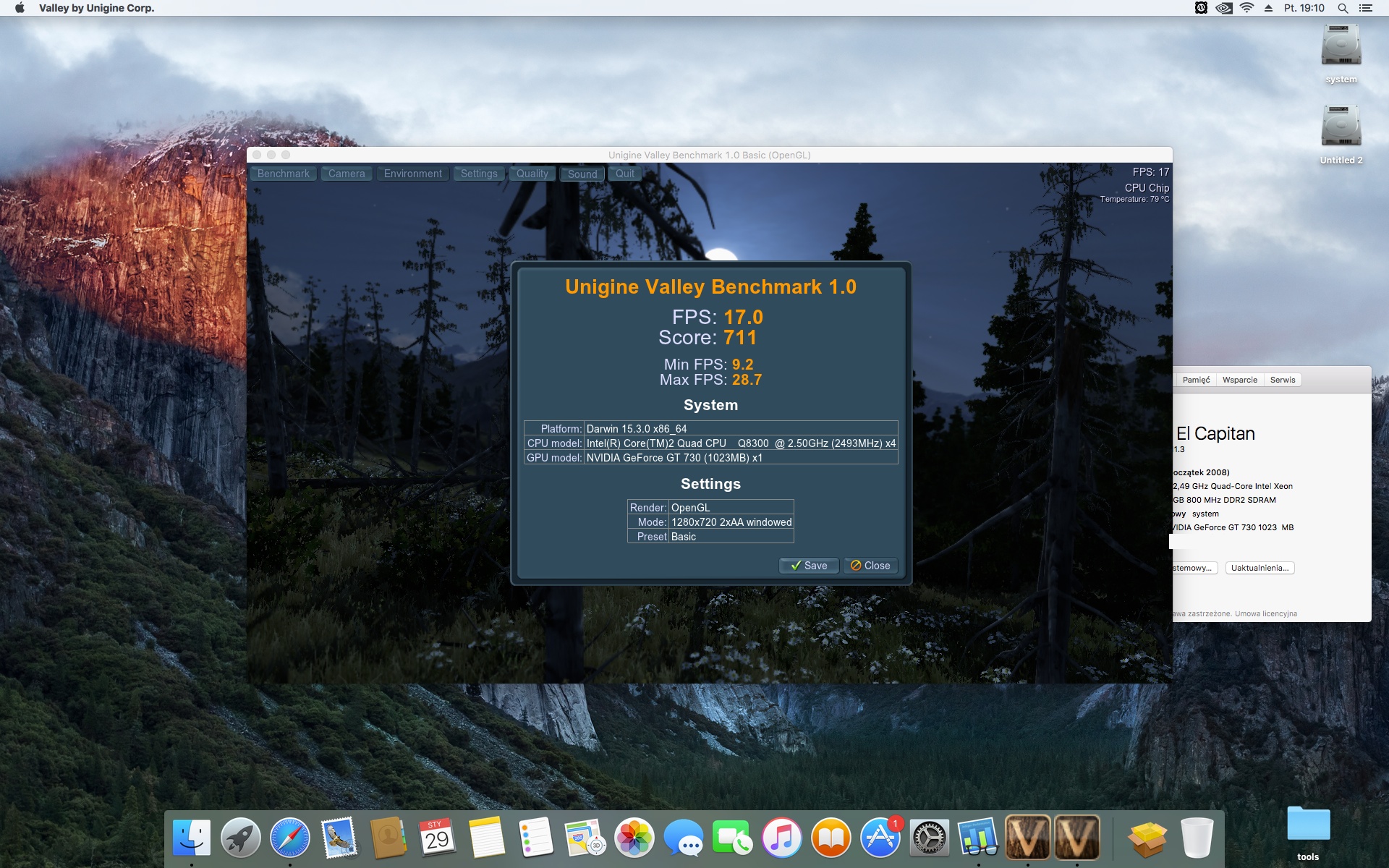Screen dimensions: 1389x868
Task: Switch to the Pamięć tab
Action: pos(1196,380)
